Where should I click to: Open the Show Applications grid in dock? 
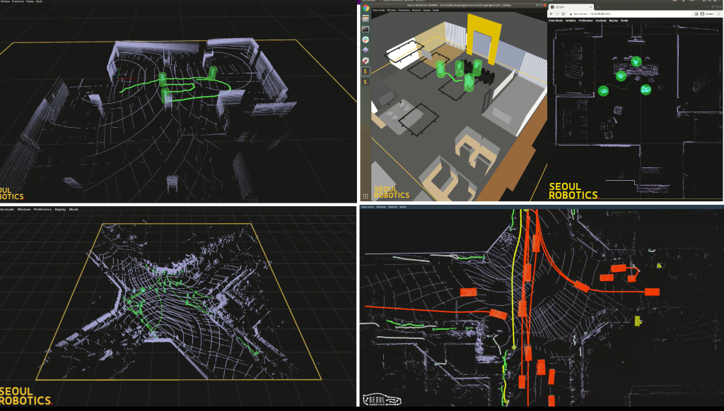point(365,196)
